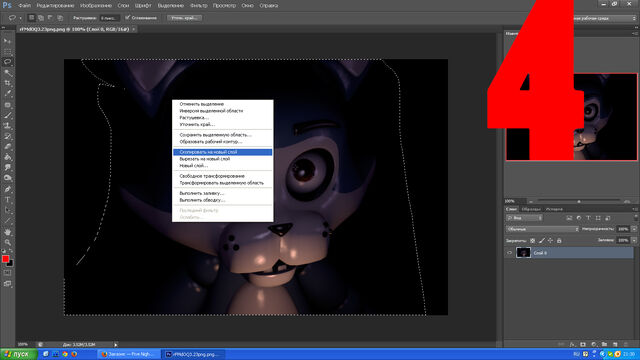The height and width of the screenshot is (360, 640).
Task: Select the History Brush tool
Action: [7, 136]
